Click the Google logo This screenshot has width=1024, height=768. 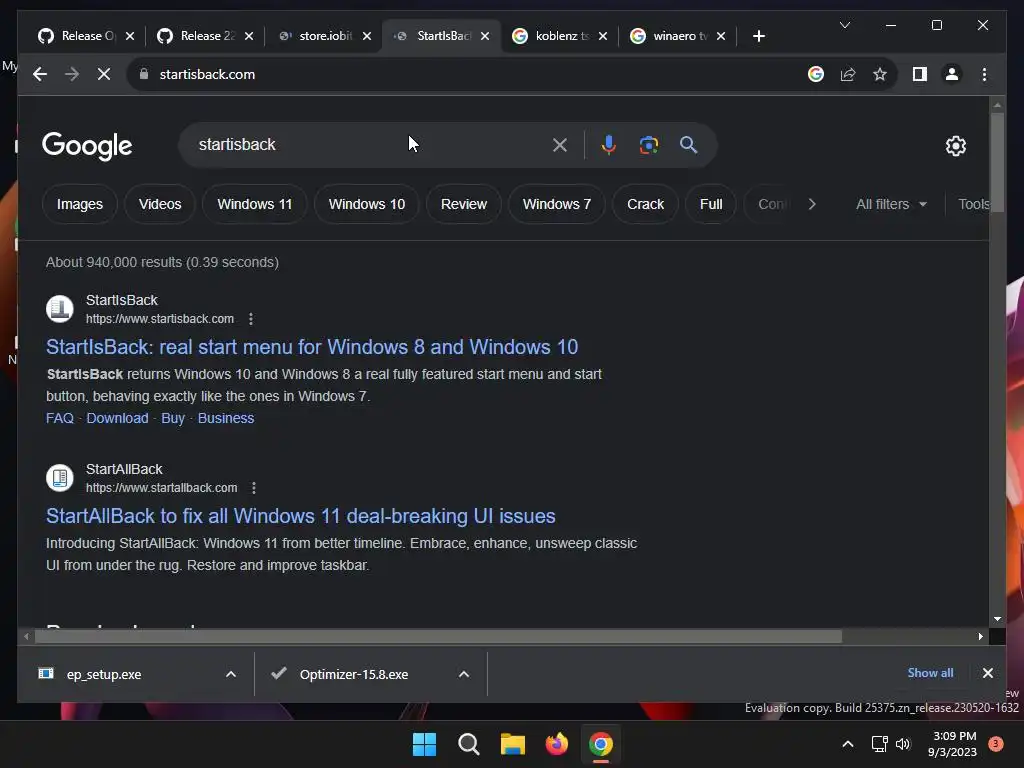tap(87, 146)
